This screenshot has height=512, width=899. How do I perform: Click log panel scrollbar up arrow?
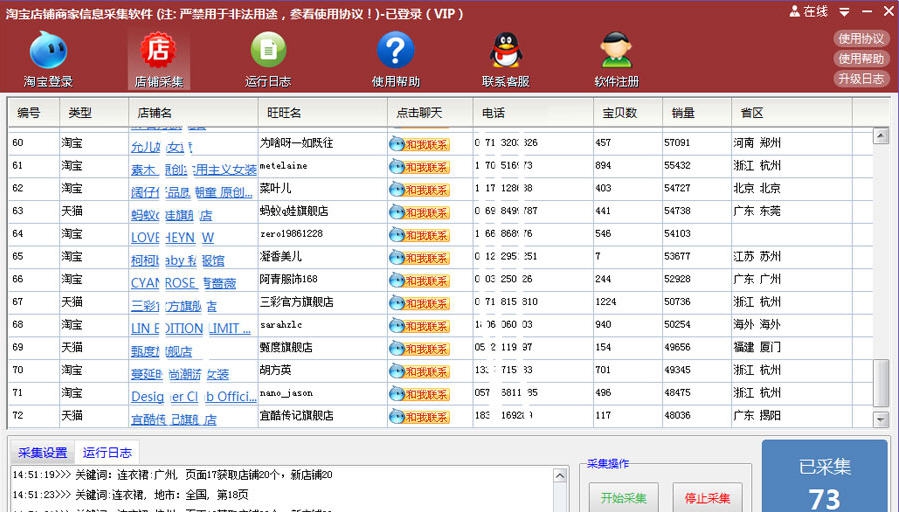560,475
